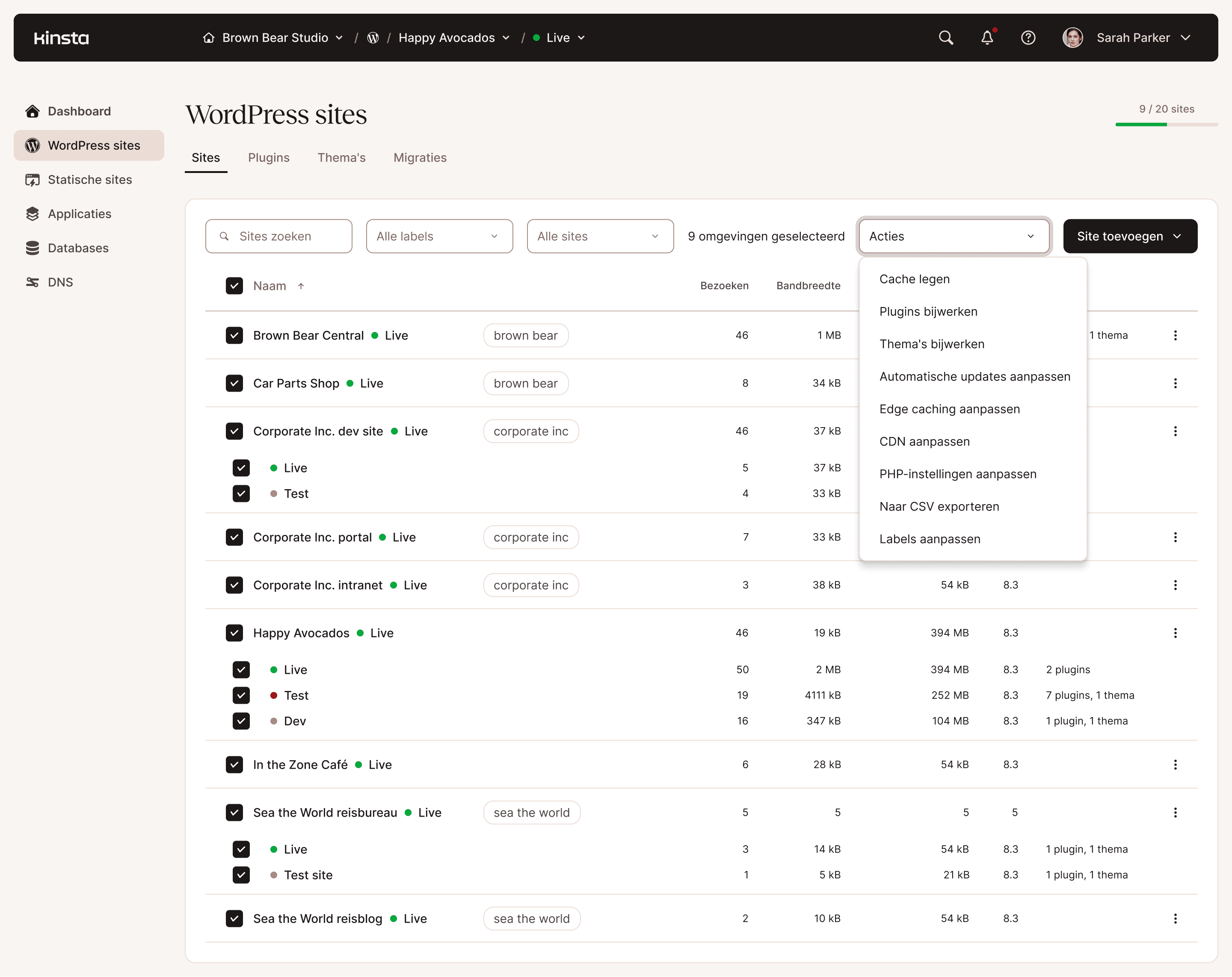Uncheck the select-all Naam checkbox
This screenshot has height=977, width=1232.
click(x=234, y=286)
